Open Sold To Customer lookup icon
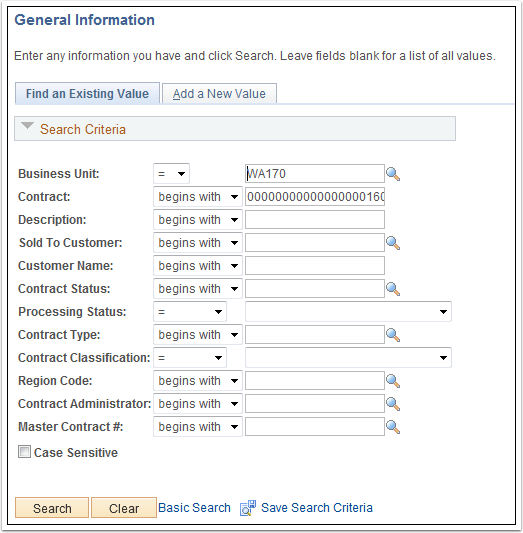 click(393, 243)
